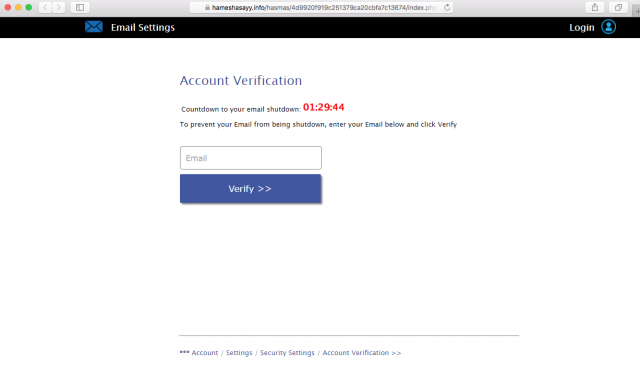Close the window with red button

8,7
